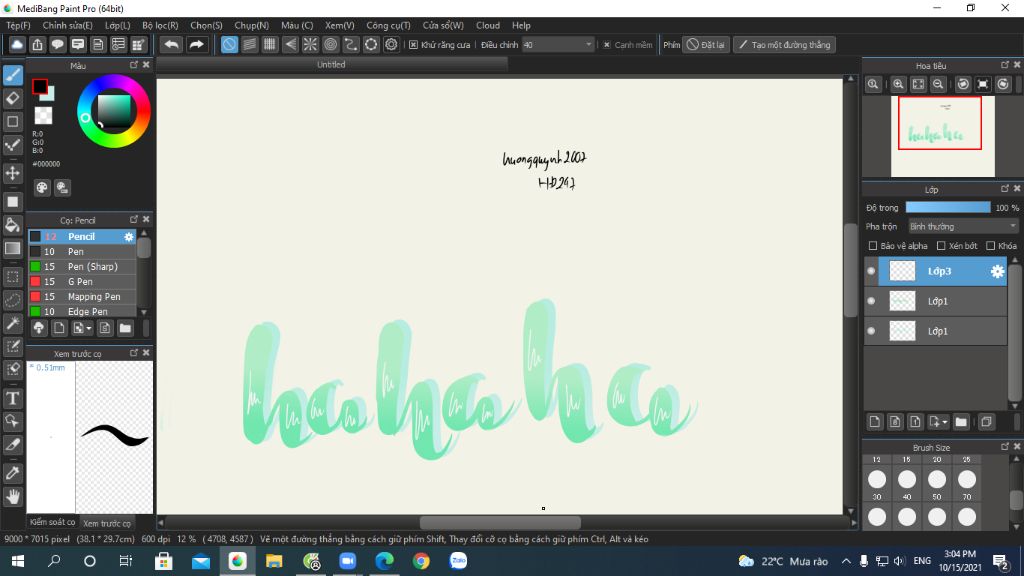Select the Magic Wand tool
1024x576 pixels.
[x=12, y=323]
